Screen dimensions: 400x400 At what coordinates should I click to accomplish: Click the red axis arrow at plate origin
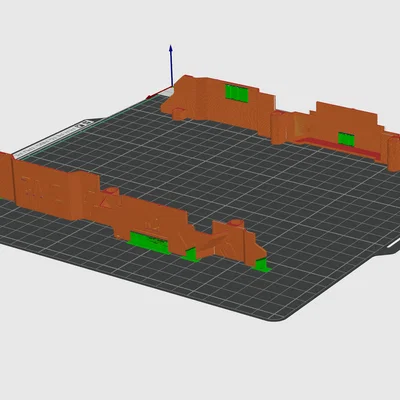click(x=158, y=93)
